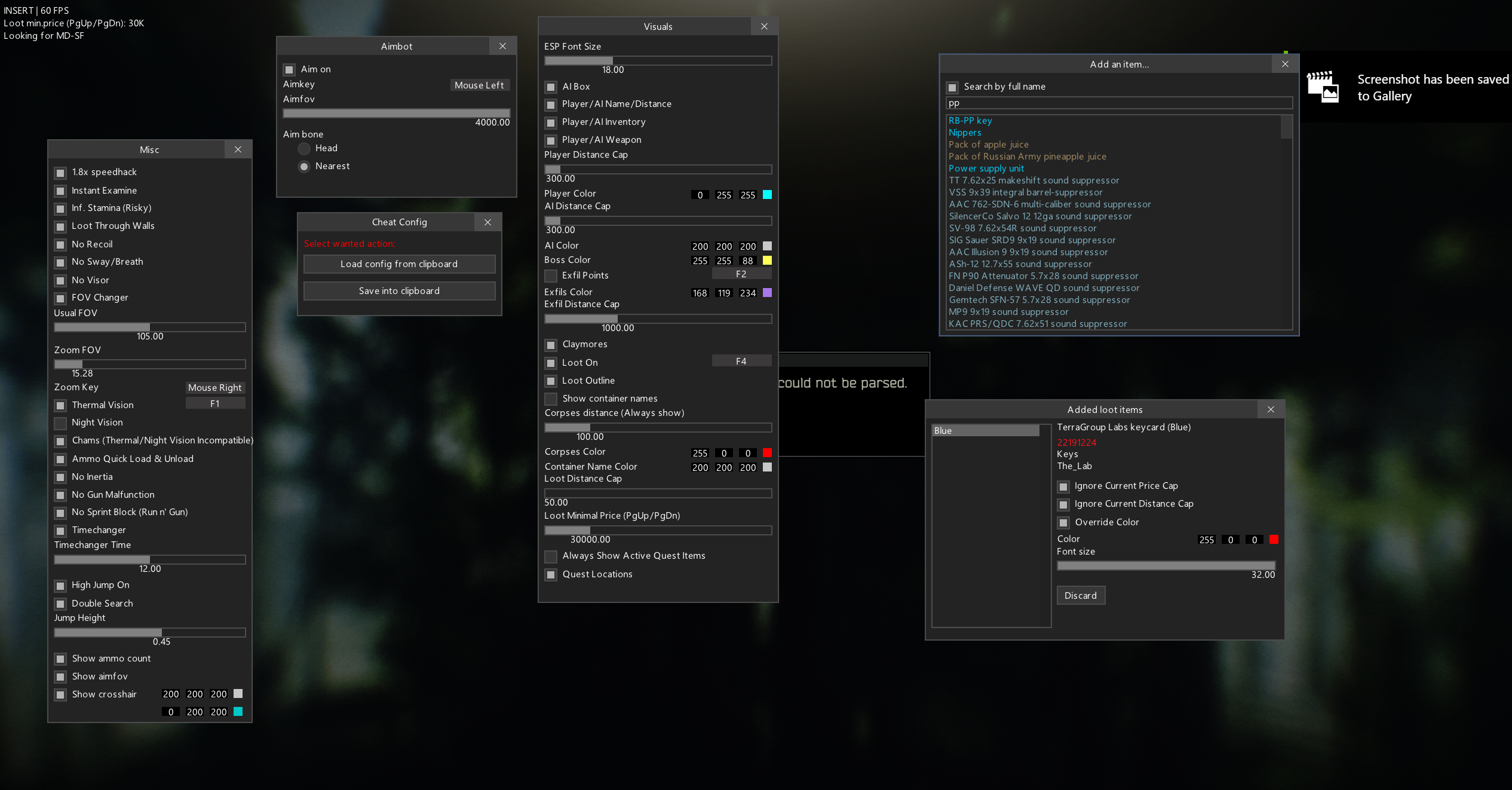Click the Mouse Left aimkey binding

479,85
